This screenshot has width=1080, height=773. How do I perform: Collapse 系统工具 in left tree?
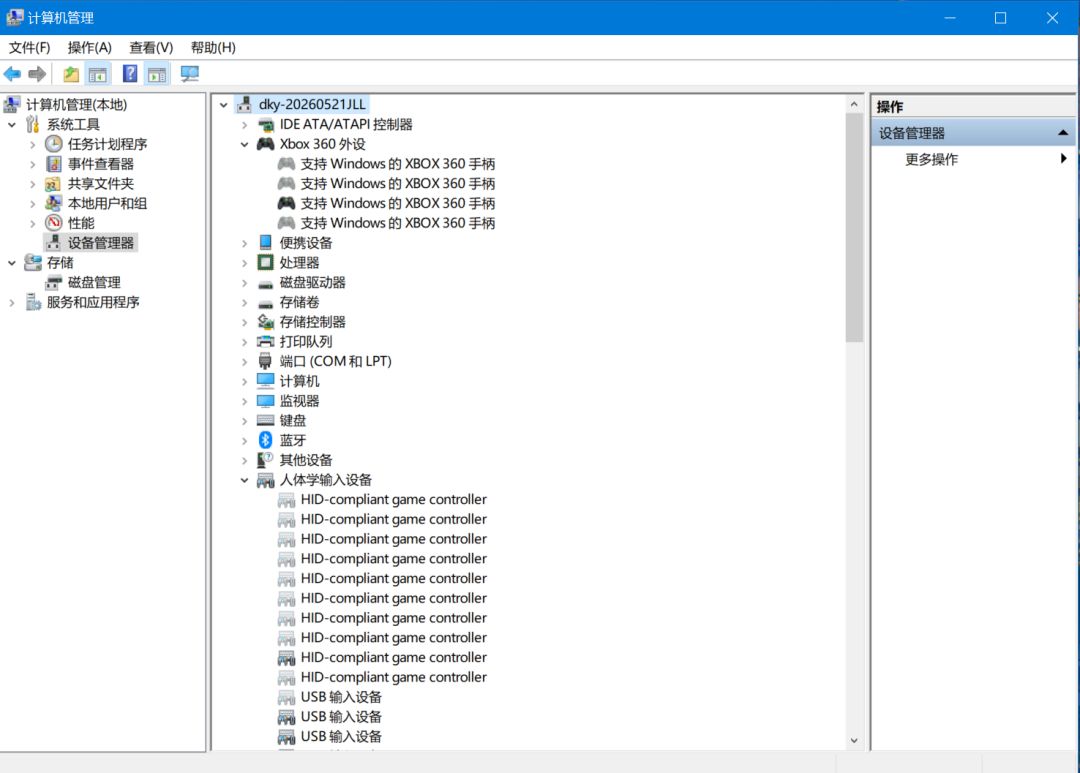[12, 125]
